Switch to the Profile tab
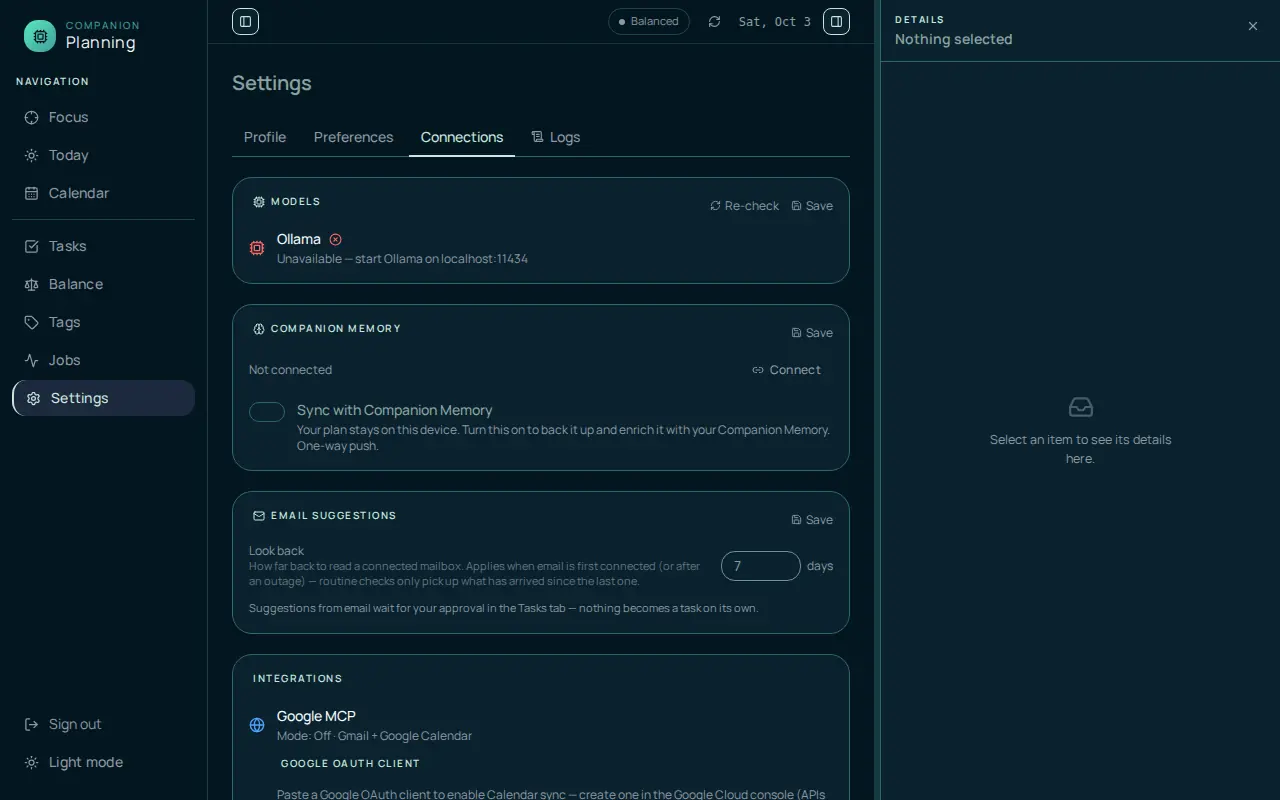This screenshot has width=1280, height=800. pyautogui.click(x=265, y=137)
